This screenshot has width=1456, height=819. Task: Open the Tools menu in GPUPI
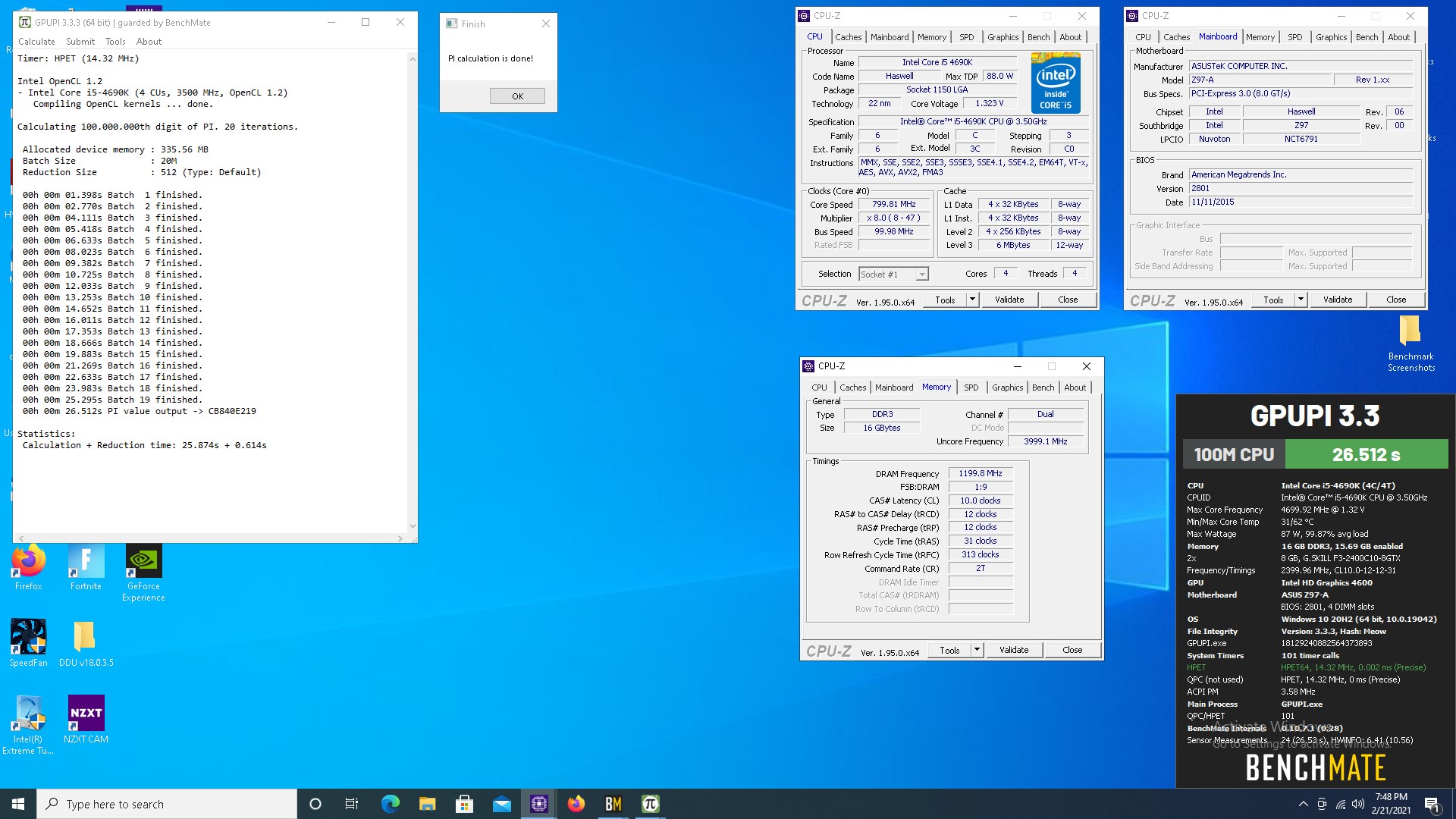click(x=115, y=42)
